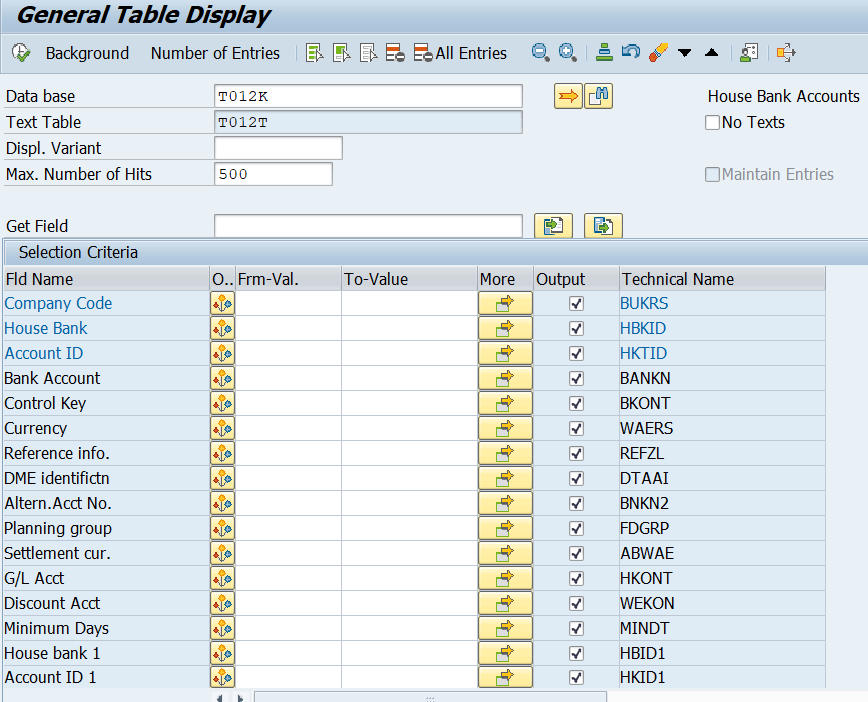Screen dimensions: 868x702
Task: Toggle Output checkbox for Account ID row
Action: click(x=576, y=353)
